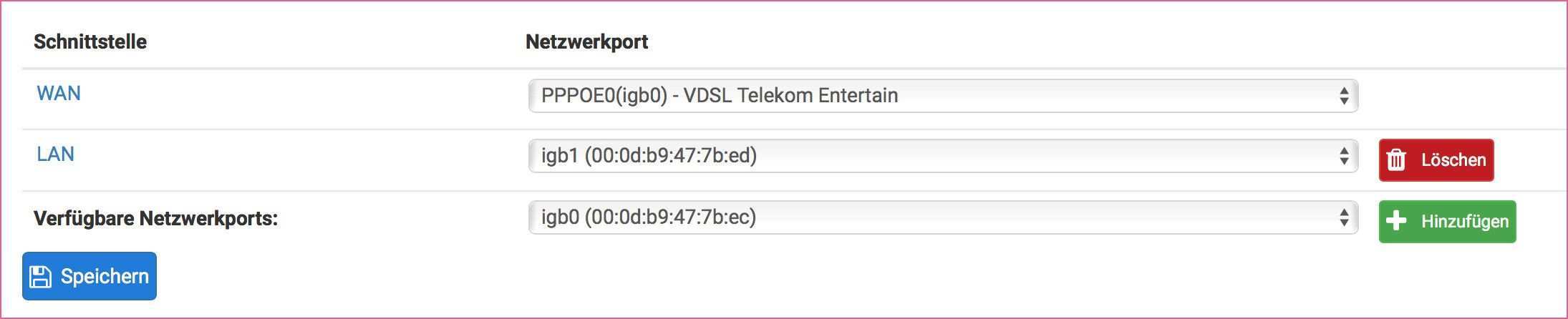Open the LAN interface link
The height and width of the screenshot is (319, 1568).
[56, 154]
